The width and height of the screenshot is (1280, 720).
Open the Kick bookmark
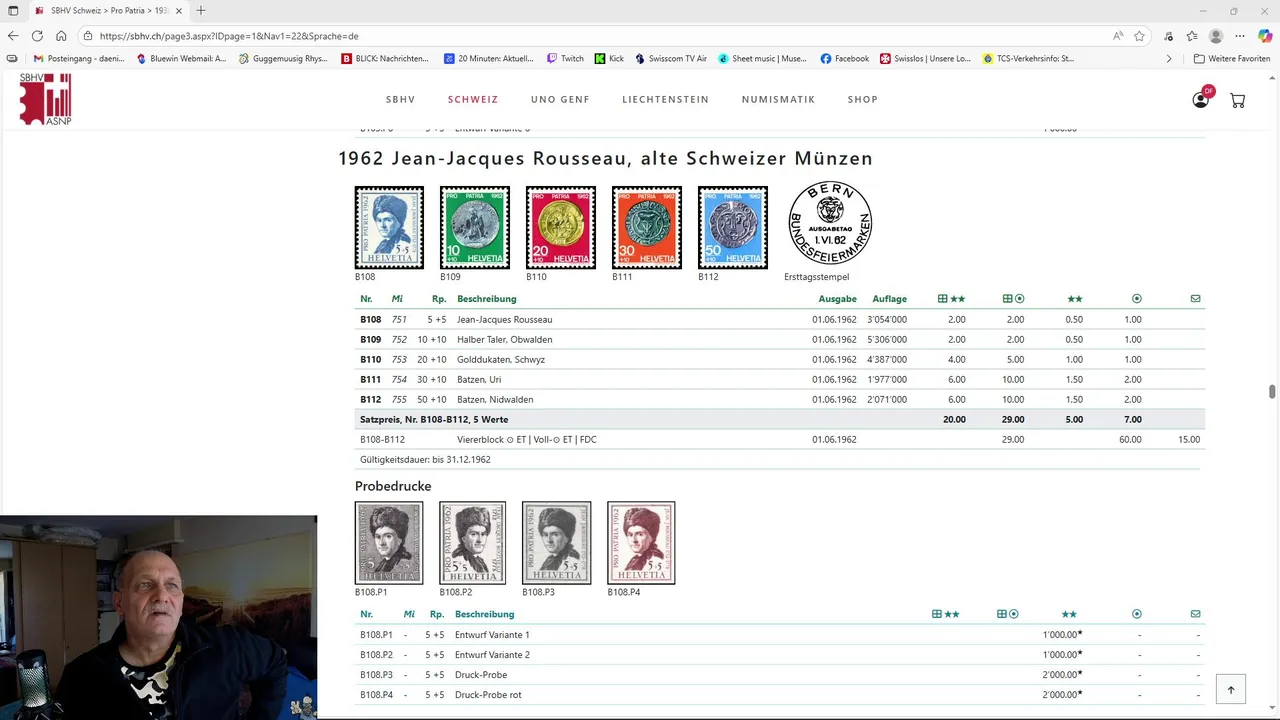(609, 59)
